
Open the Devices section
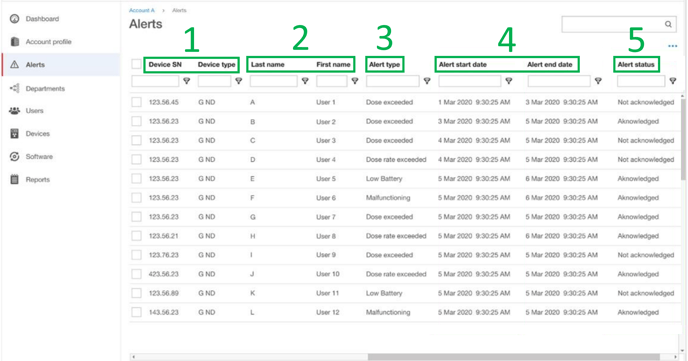pos(37,134)
